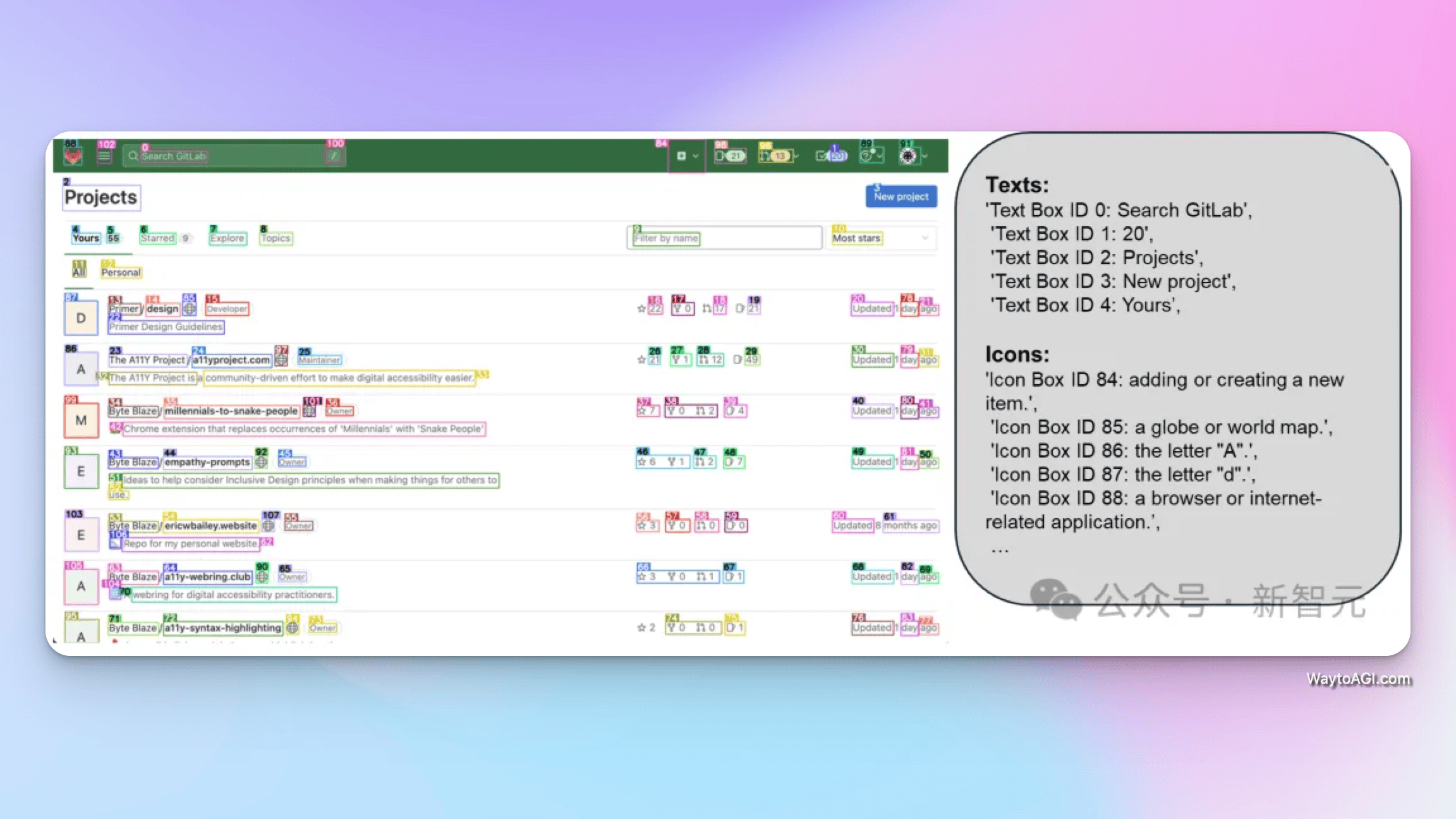Click the 12 merge requests icon for a11yproject.com

tap(710, 360)
